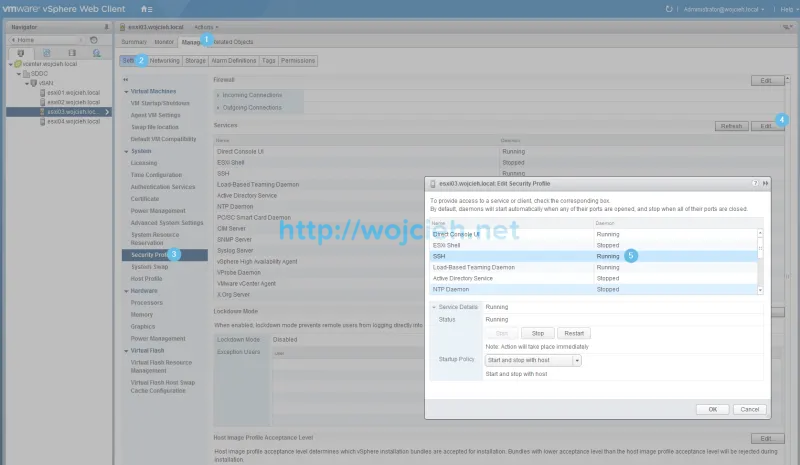800x465 pixels.
Task: Expand Outgoing Connections firewall section
Action: [218, 108]
